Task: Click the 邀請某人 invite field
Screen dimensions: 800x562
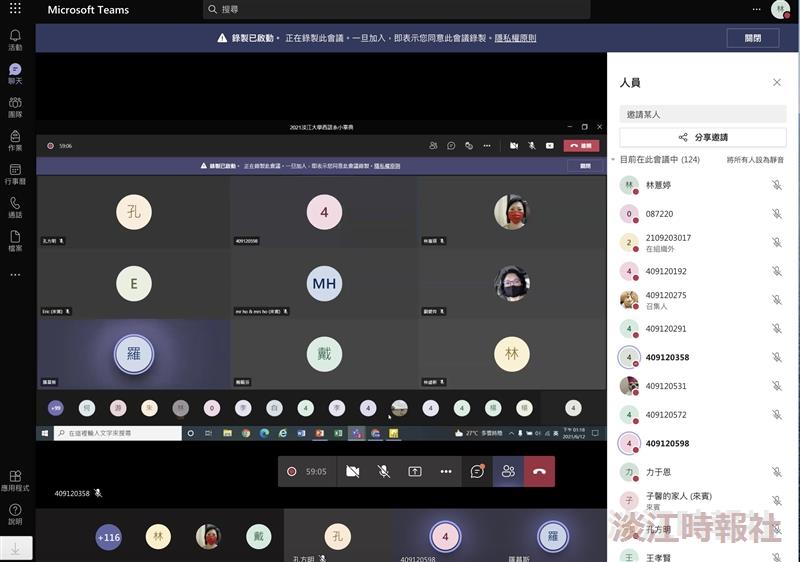Action: coord(703,114)
